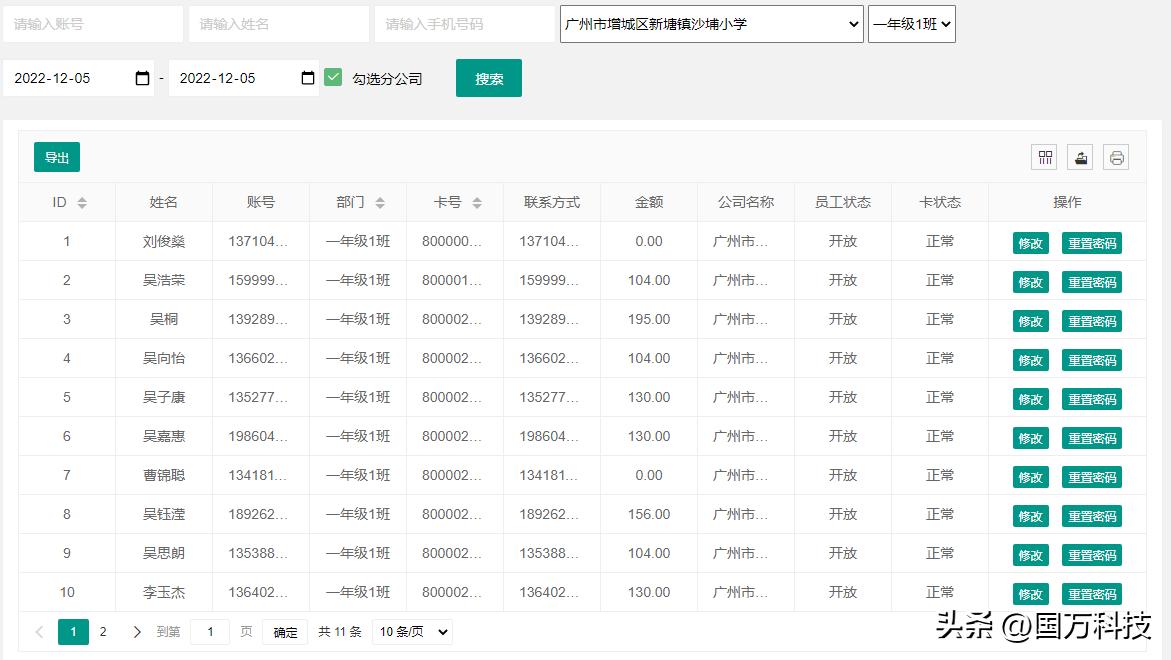Sort by 卡号 column arrows
1171x660 pixels.
coord(477,203)
